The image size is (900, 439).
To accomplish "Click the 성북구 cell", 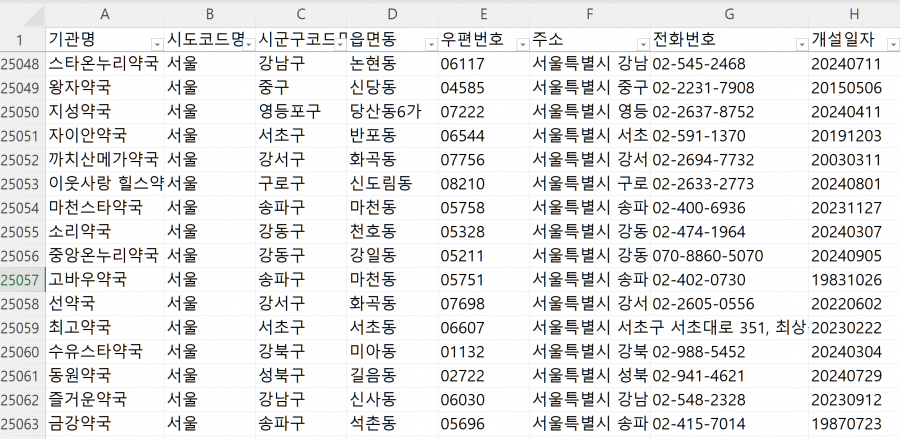I will 301,375.
